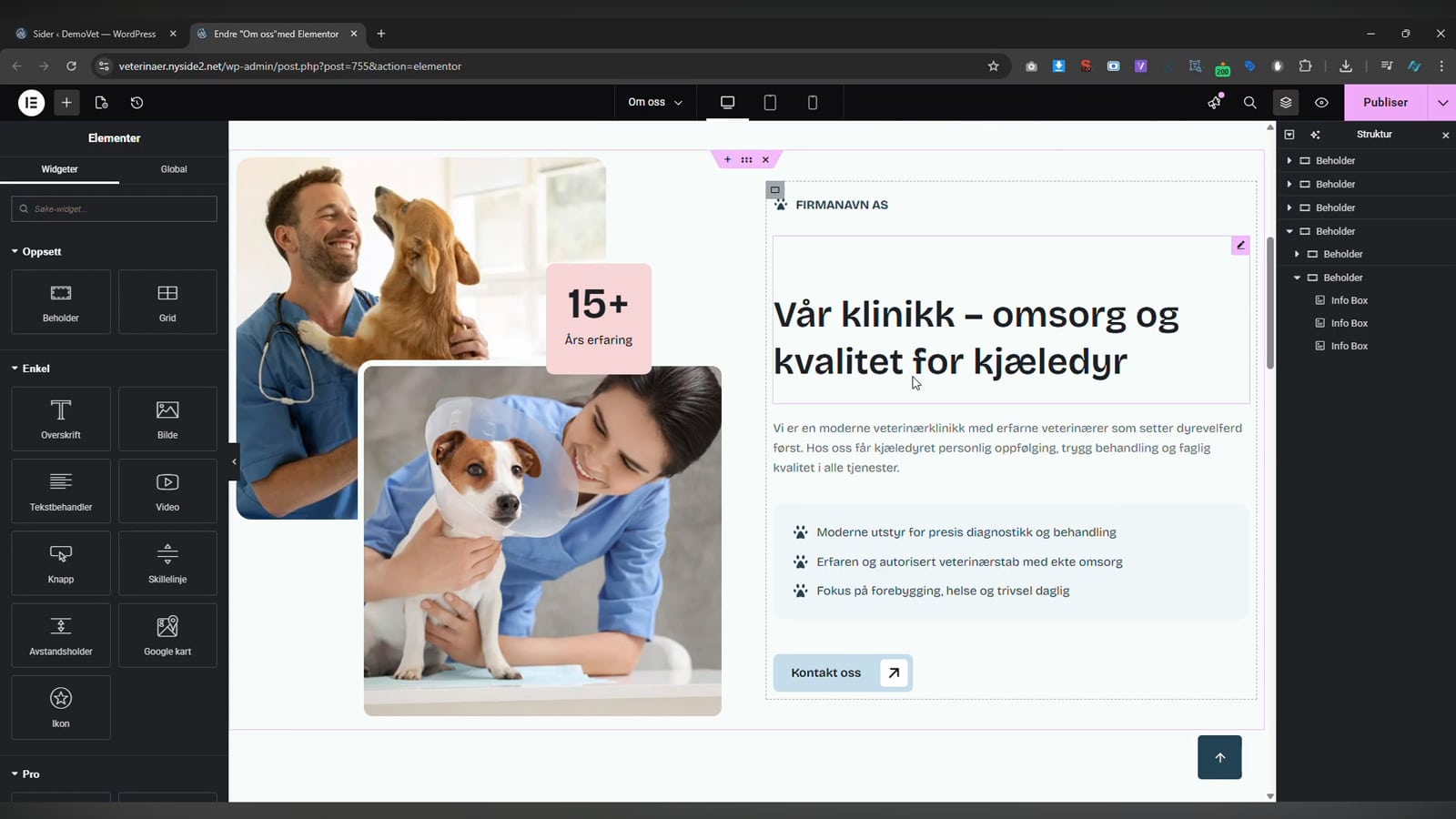Screen dimensions: 1456x819
Task: Click the container drag handle dots
Action: (746, 159)
